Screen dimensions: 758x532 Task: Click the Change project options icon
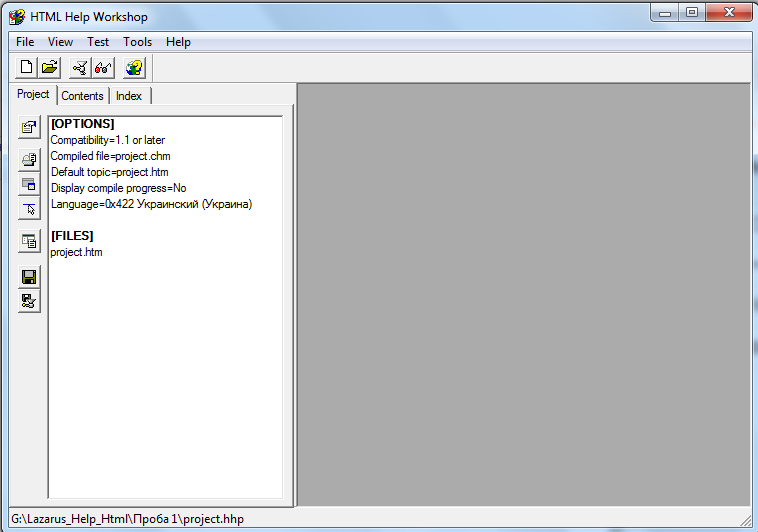click(29, 127)
